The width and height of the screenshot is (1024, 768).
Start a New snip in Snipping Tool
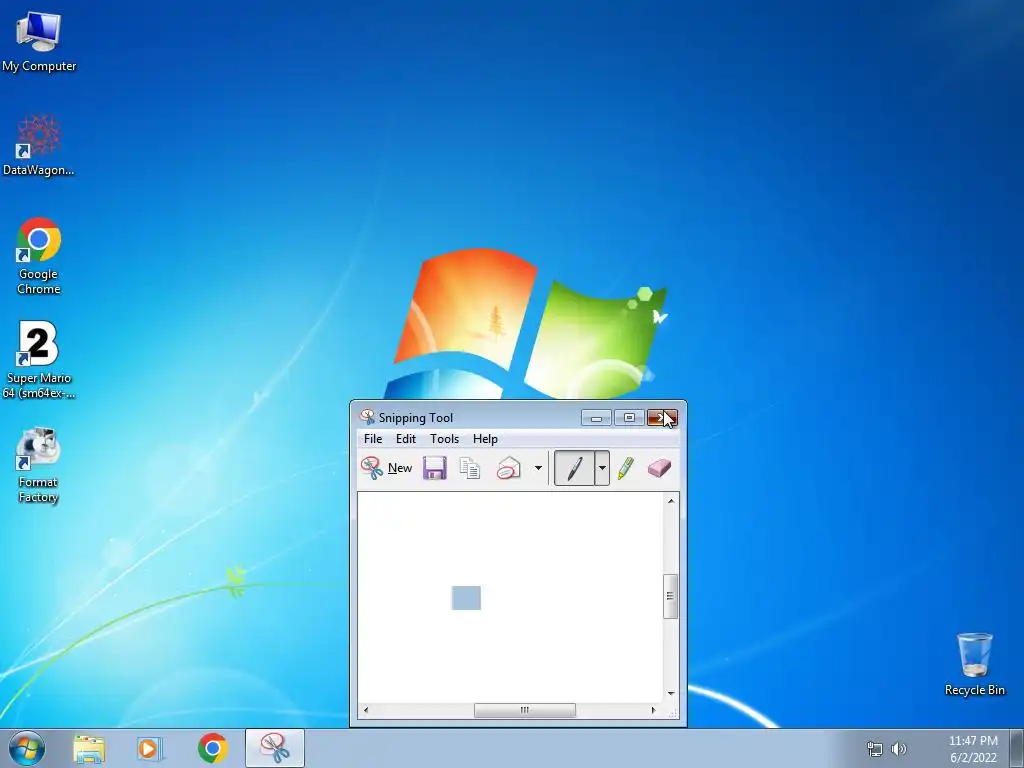click(x=387, y=468)
